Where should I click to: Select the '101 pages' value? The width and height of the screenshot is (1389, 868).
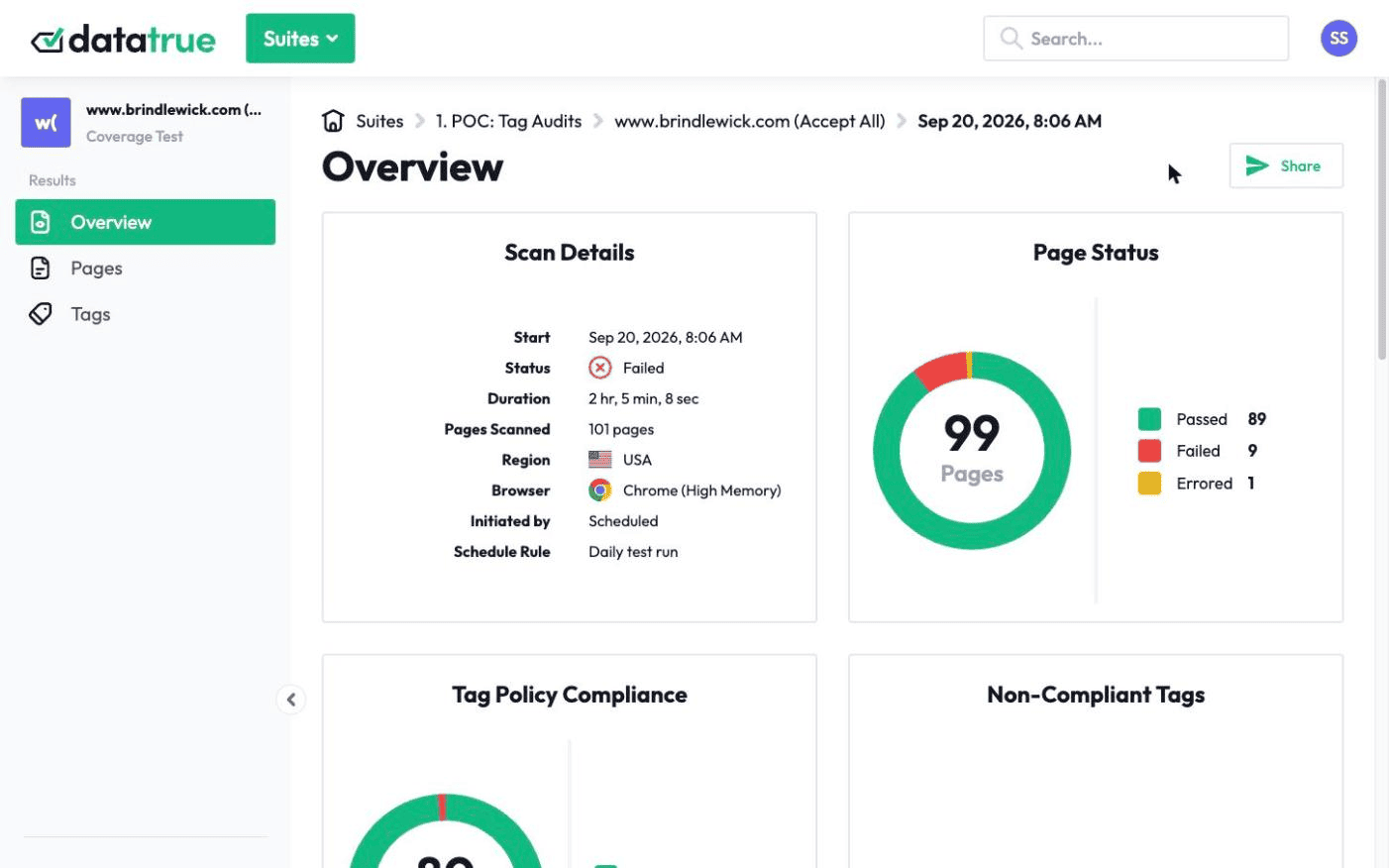[621, 429]
